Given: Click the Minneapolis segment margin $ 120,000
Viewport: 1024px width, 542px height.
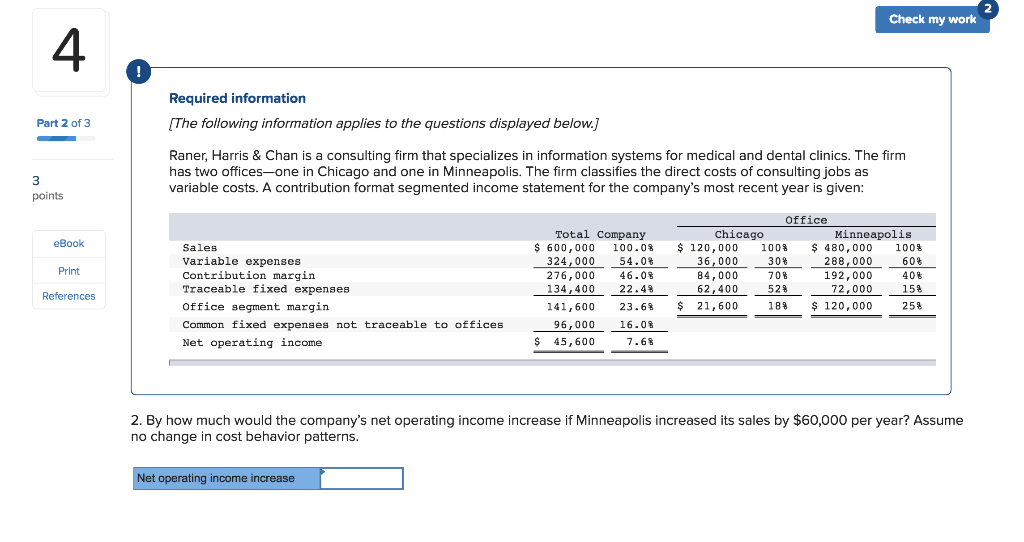Looking at the screenshot, I should tap(842, 306).
